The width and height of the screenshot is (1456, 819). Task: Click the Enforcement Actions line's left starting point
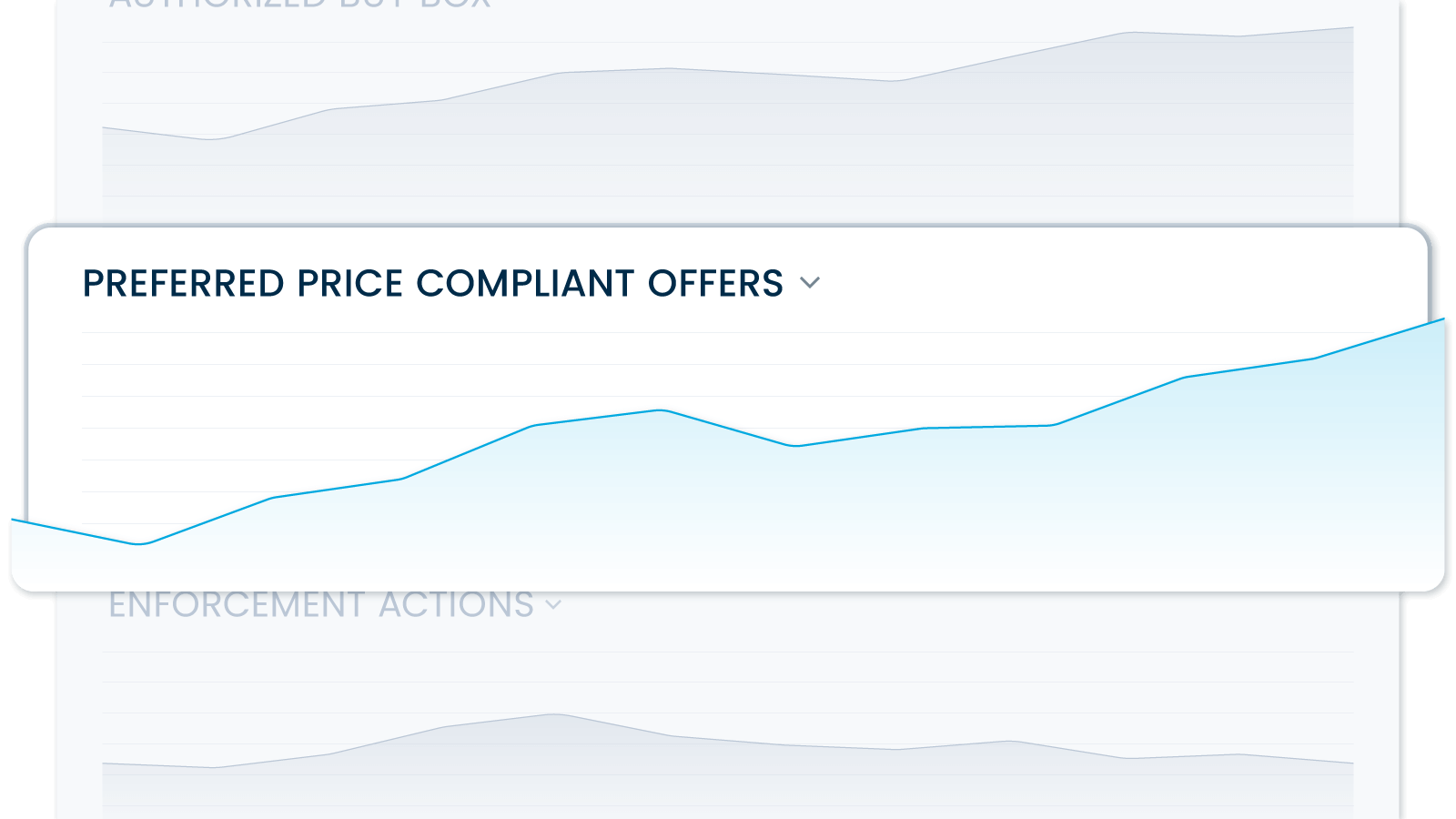coord(104,763)
